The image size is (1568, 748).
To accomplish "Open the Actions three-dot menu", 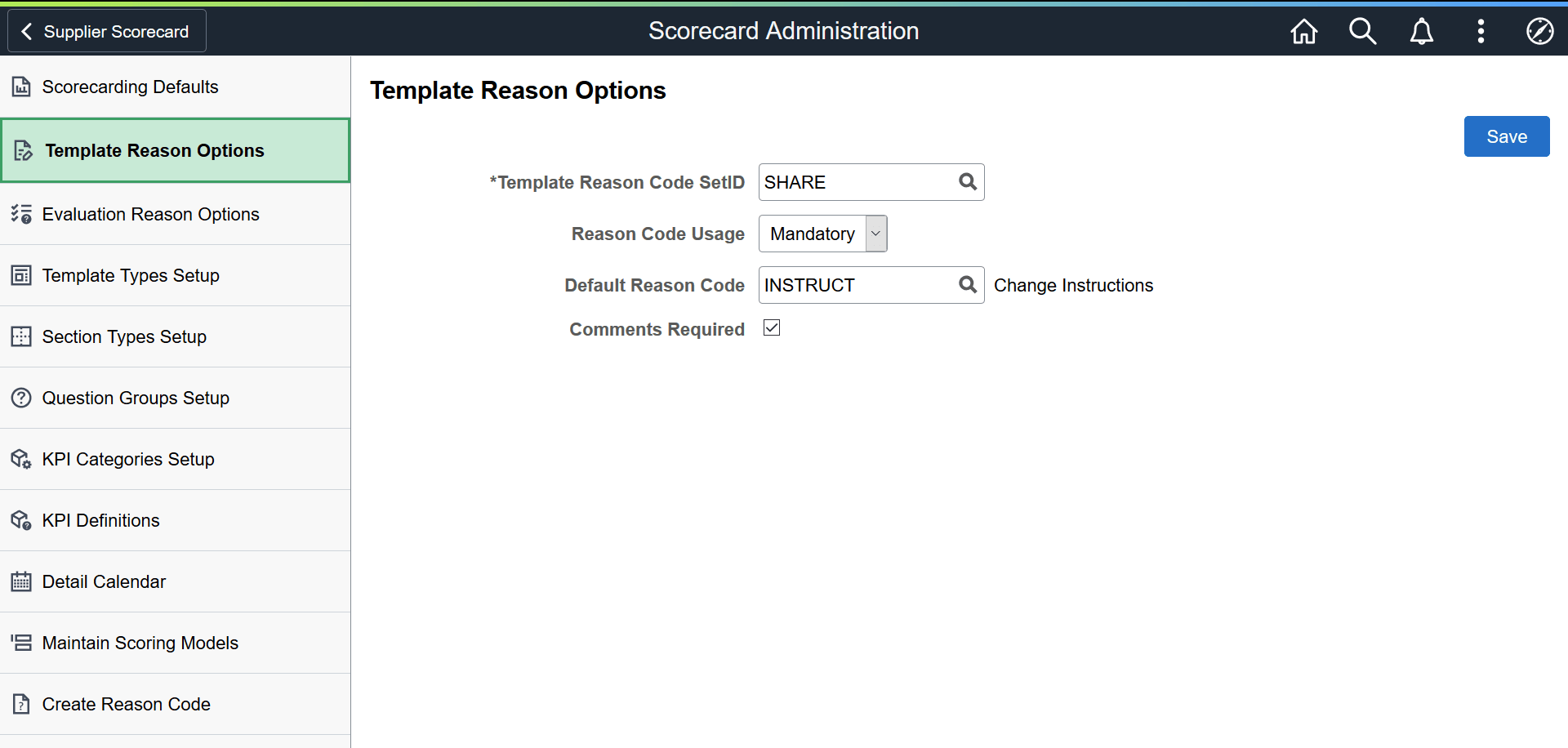I will 1481,31.
